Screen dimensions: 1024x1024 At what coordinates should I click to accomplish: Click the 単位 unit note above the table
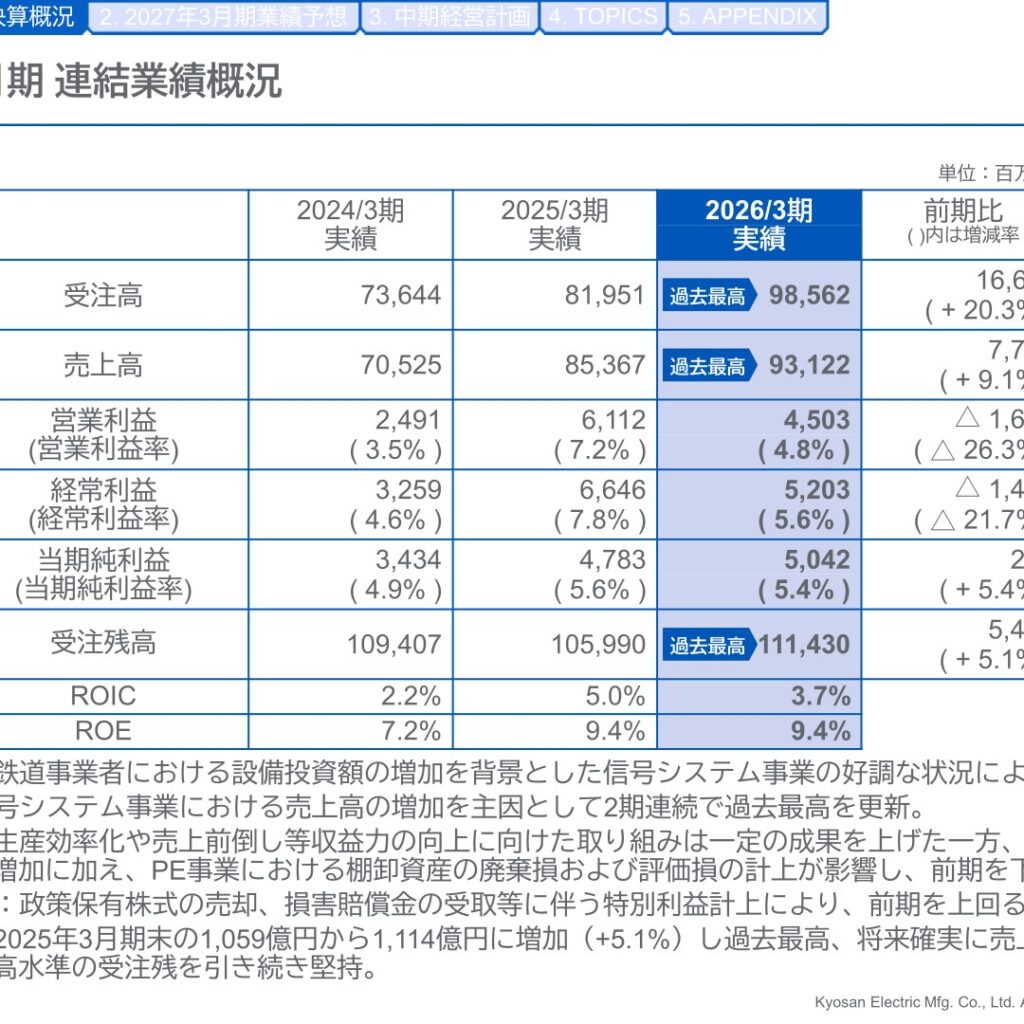click(980, 173)
